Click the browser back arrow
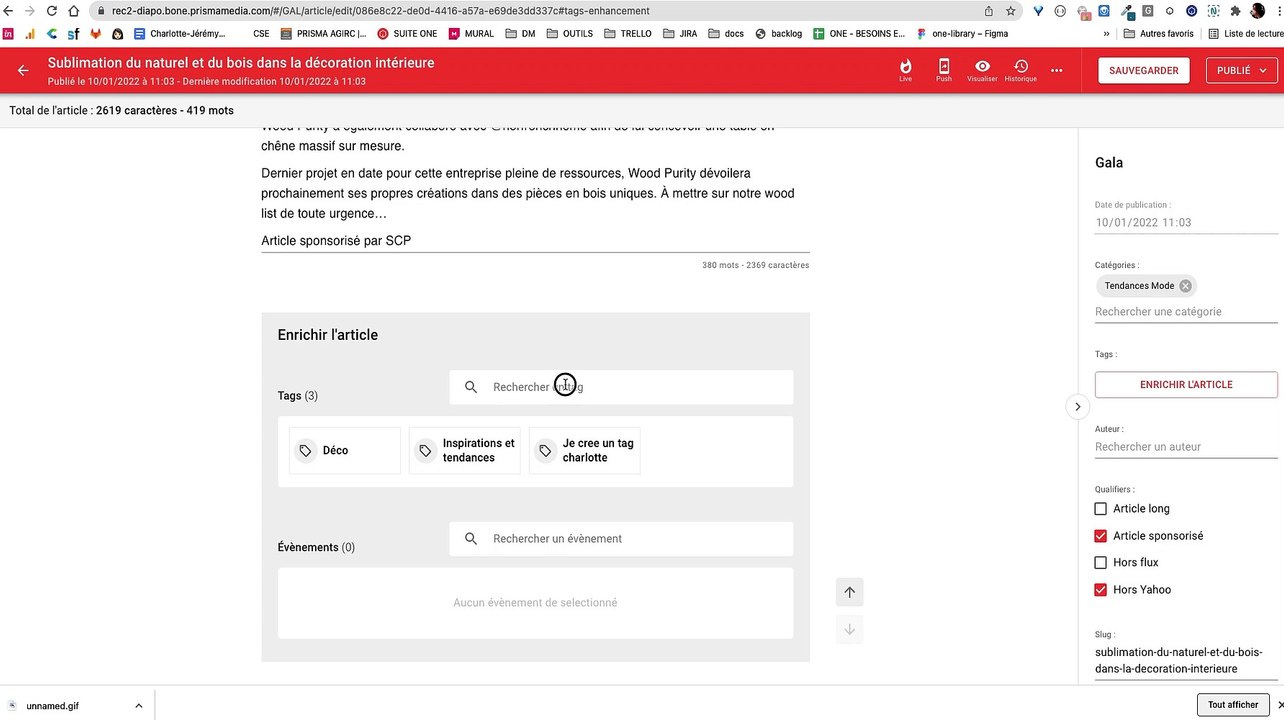Screen dimensions: 1284x720 click(9, 11)
